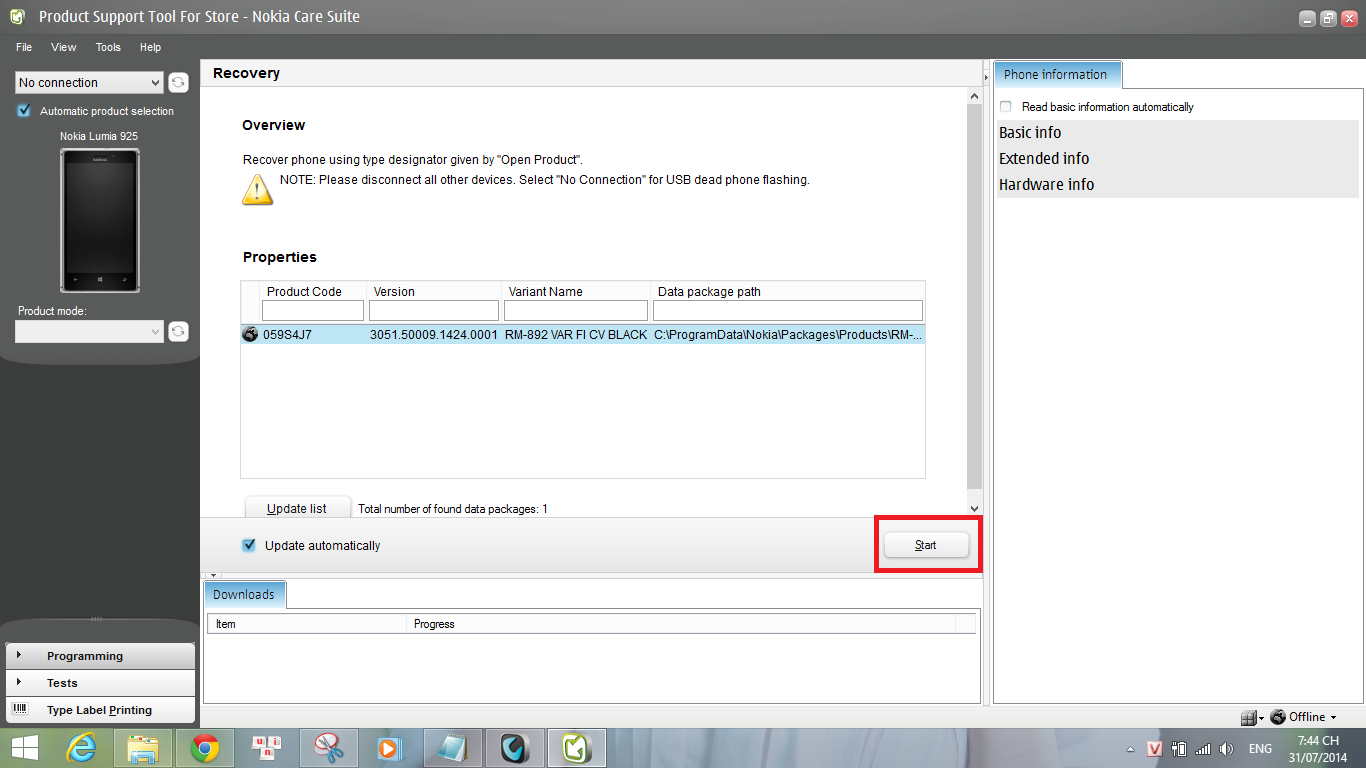Expand the Basic info section
The image size is (1366, 768).
(1177, 133)
